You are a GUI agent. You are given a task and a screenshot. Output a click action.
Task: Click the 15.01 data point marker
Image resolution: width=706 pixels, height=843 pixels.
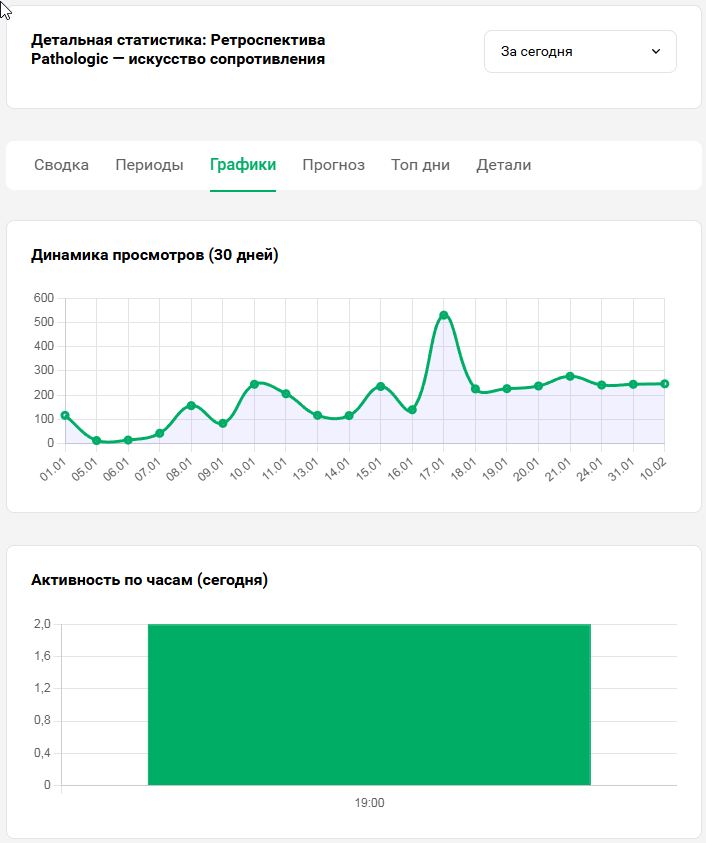[381, 386]
